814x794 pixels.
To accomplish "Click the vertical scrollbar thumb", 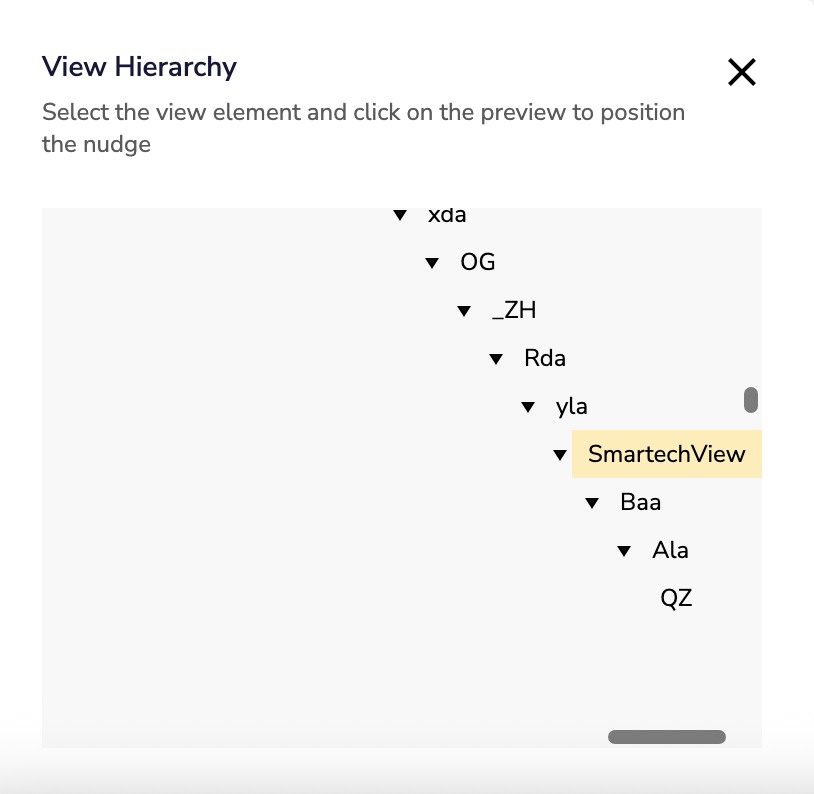I will click(751, 400).
